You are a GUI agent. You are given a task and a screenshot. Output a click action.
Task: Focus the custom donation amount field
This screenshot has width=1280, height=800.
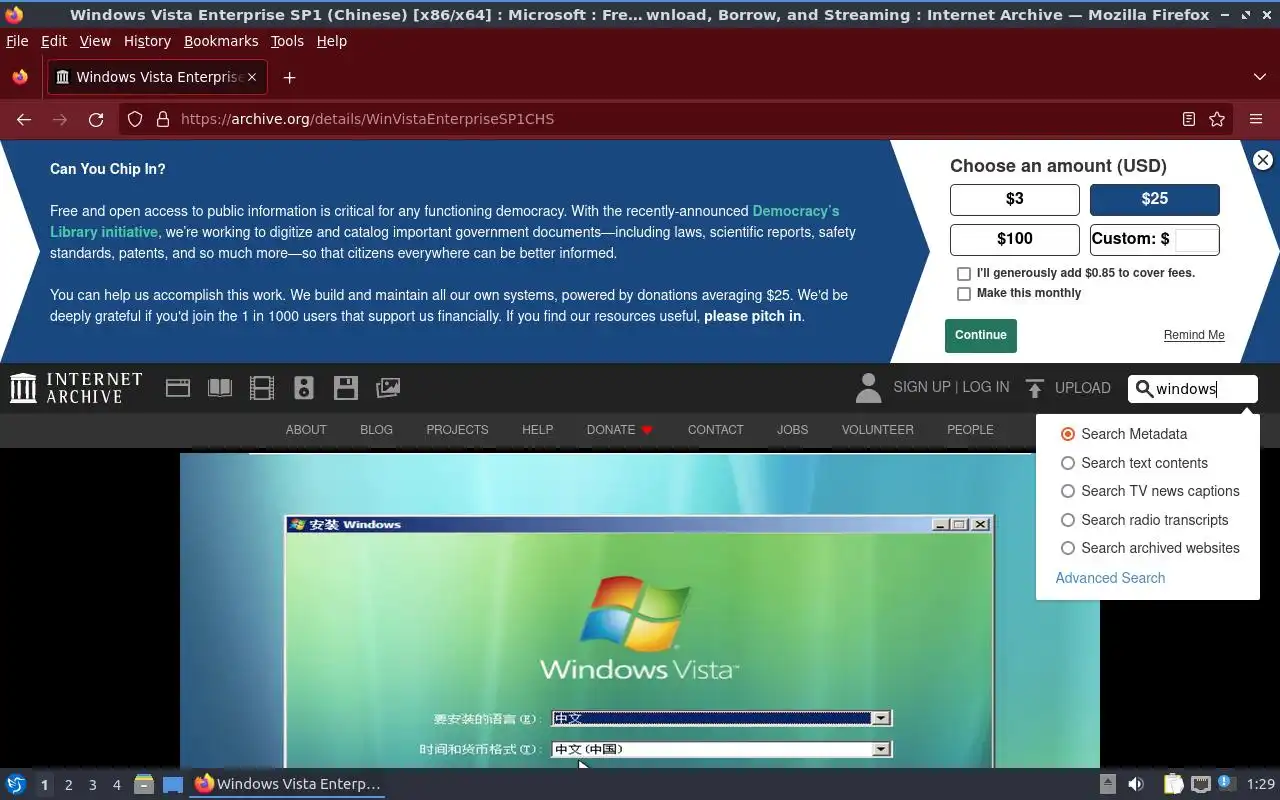point(1197,240)
